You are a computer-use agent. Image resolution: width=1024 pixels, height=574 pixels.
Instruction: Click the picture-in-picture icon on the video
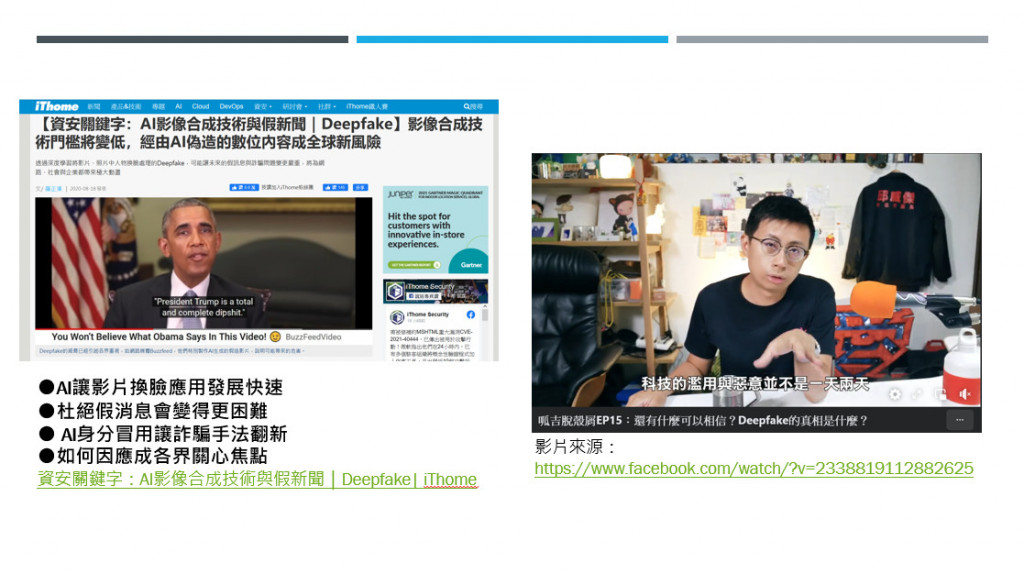click(941, 394)
